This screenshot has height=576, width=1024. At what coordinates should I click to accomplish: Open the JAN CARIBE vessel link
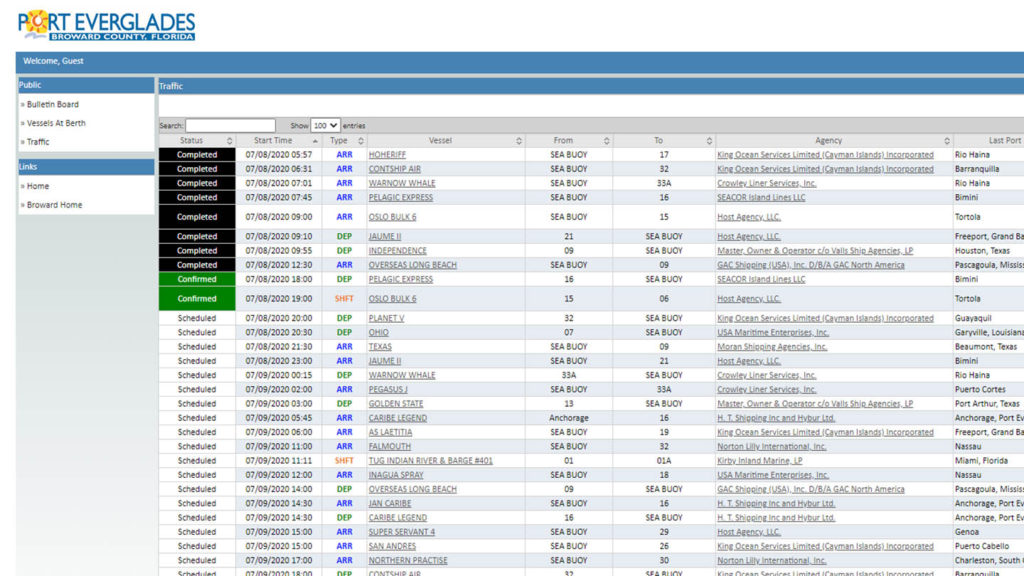click(x=390, y=504)
